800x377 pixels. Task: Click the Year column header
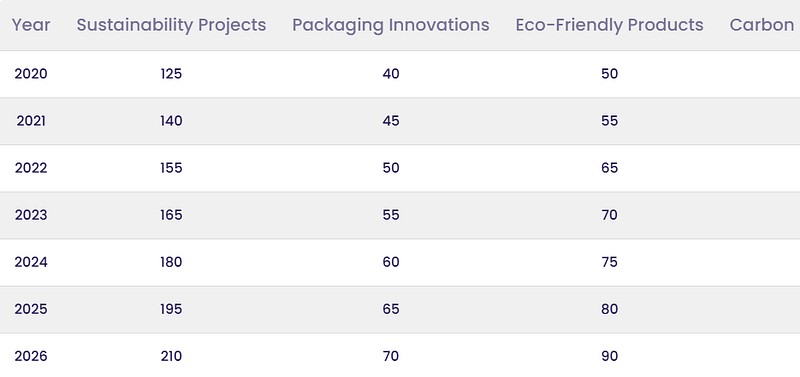tap(31, 25)
